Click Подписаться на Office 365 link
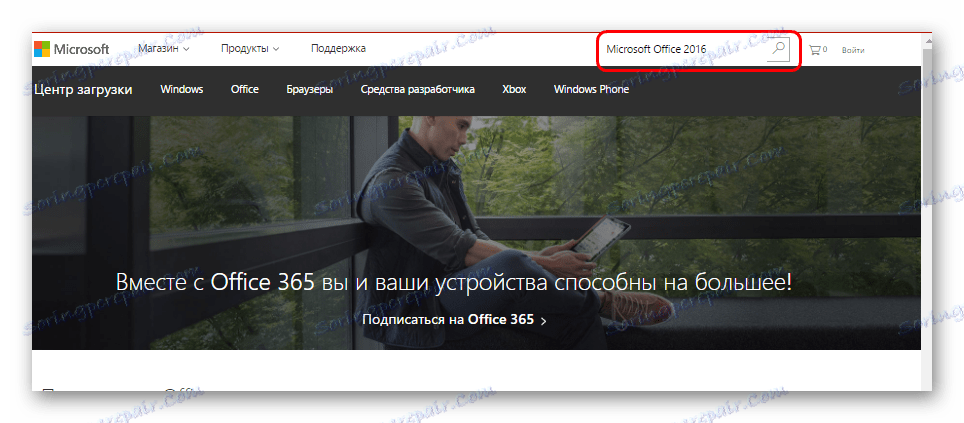964x423 pixels. pyautogui.click(x=454, y=320)
